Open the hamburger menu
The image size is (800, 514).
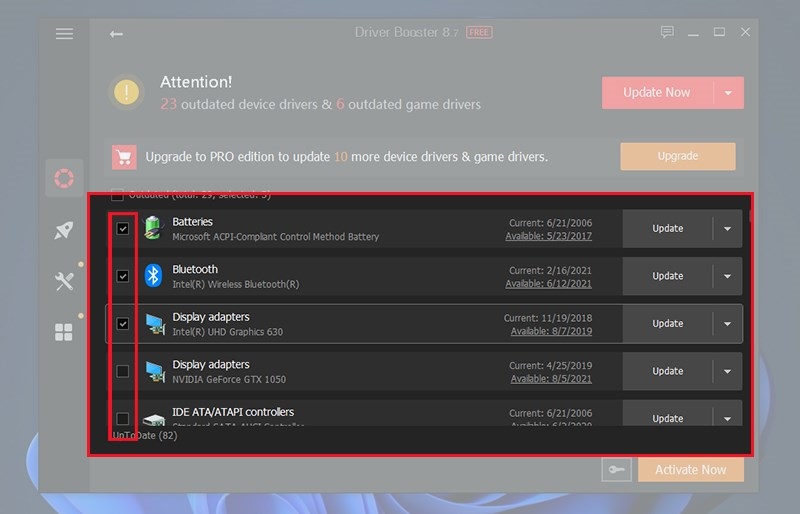coord(64,34)
